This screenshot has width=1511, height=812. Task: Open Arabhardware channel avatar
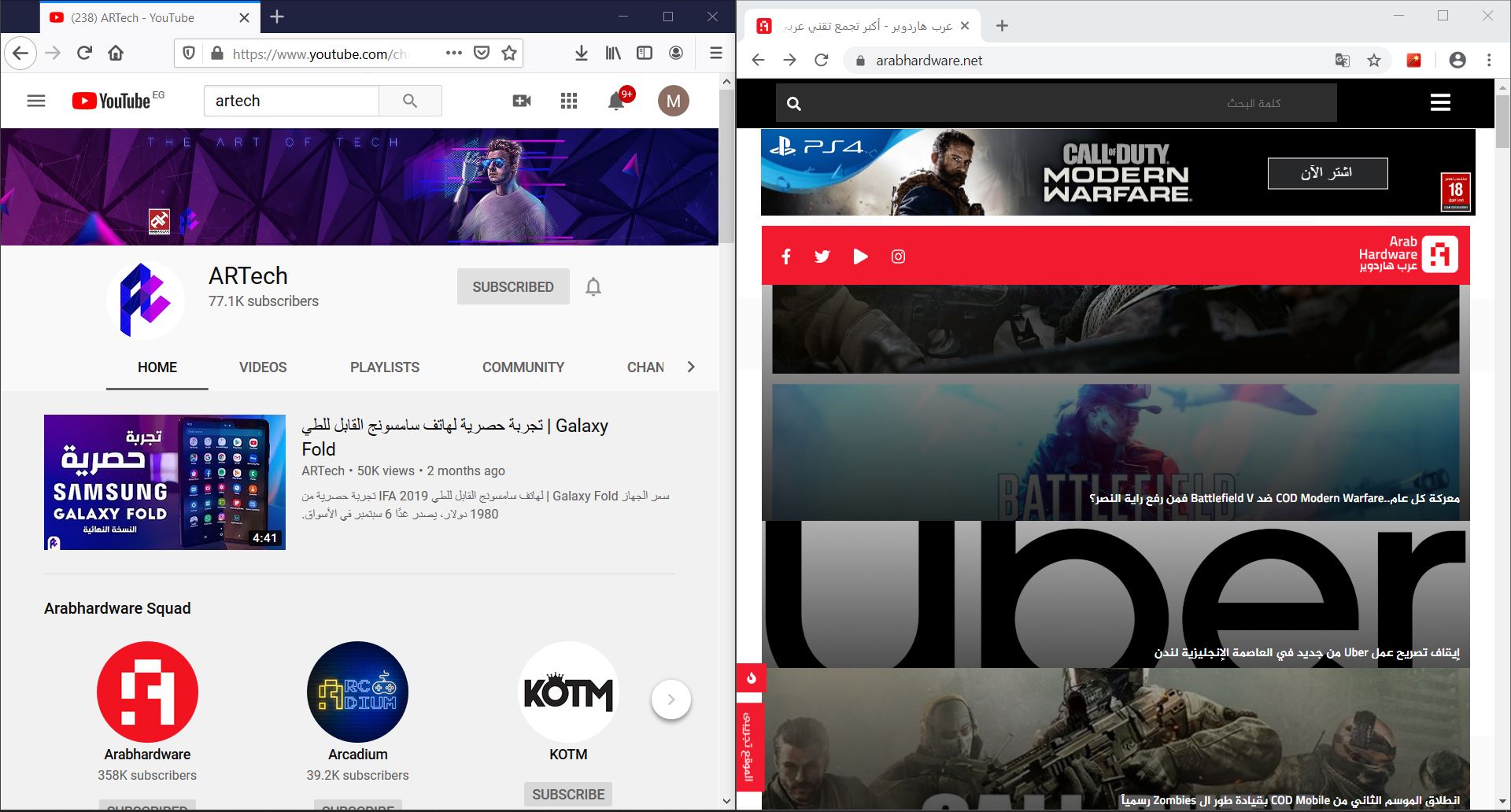tap(147, 692)
